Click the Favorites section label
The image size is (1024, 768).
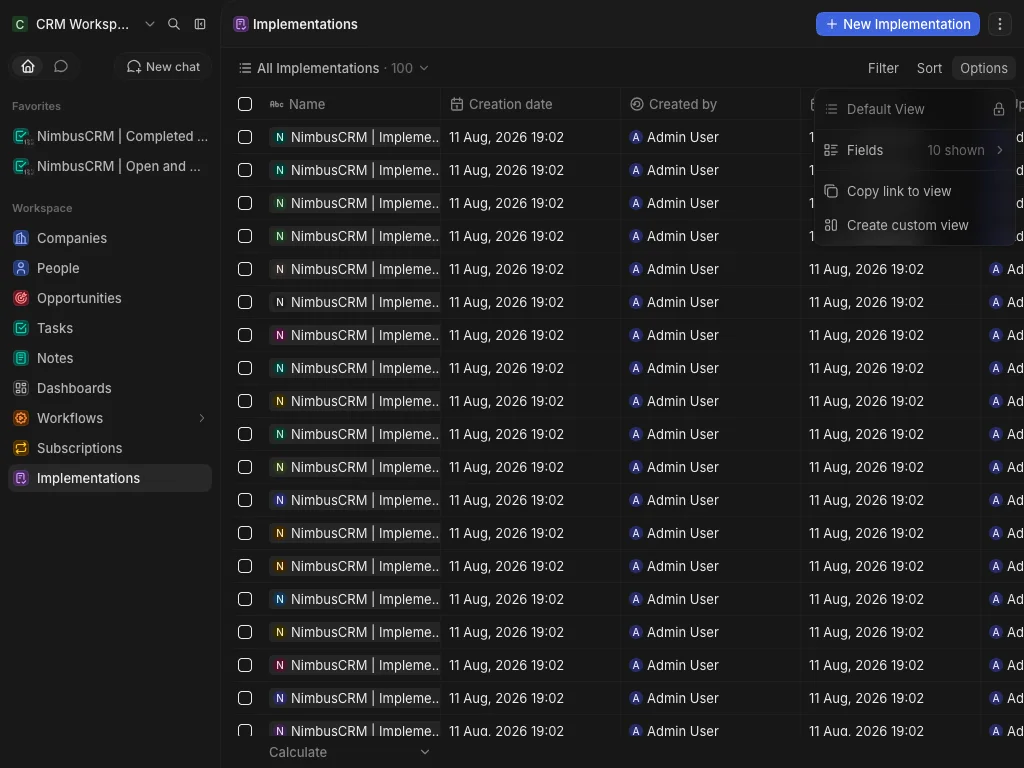point(36,106)
